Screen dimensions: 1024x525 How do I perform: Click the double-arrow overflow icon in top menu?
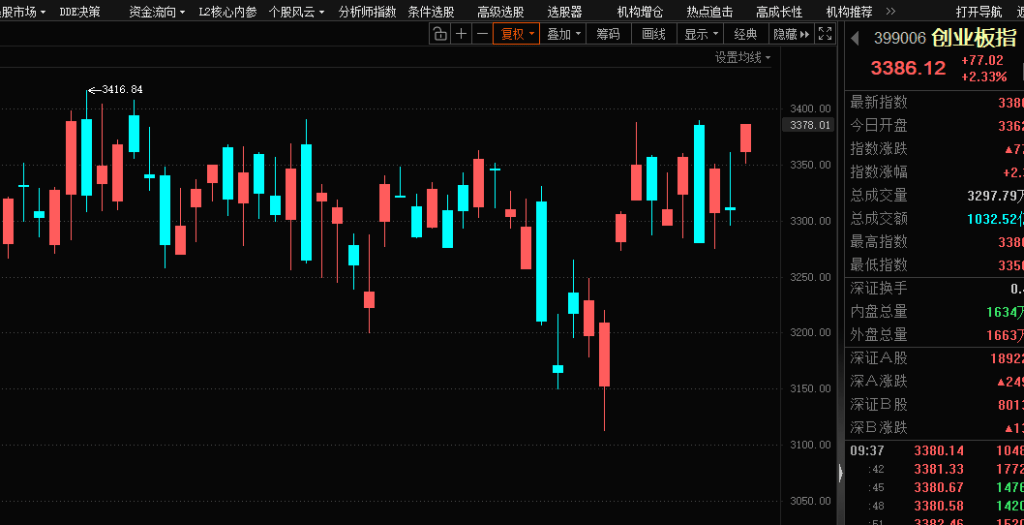click(x=892, y=12)
